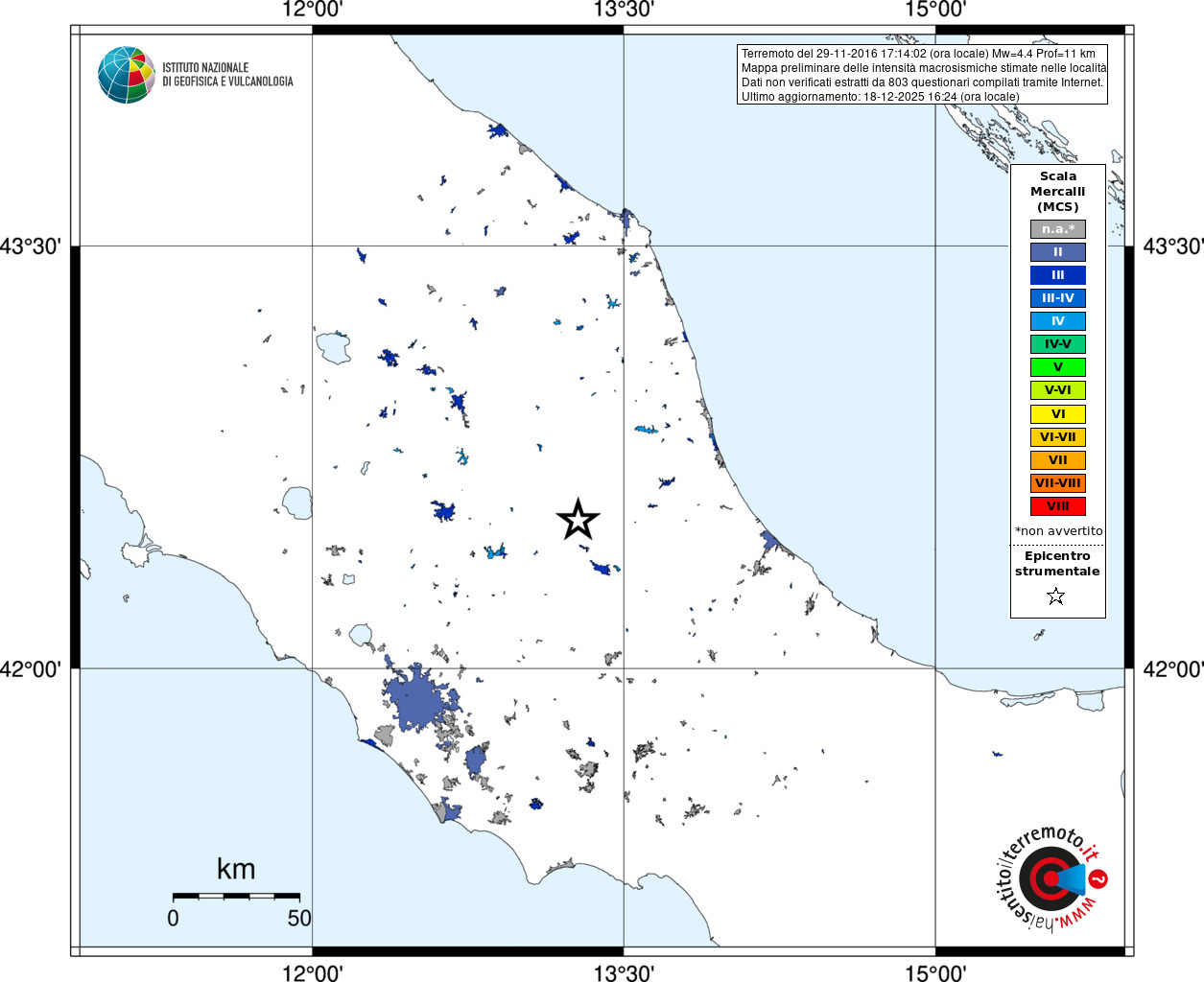Viewport: 1204px width, 982px height.
Task: Click the 50 value on the scale bar
Action: (x=299, y=918)
